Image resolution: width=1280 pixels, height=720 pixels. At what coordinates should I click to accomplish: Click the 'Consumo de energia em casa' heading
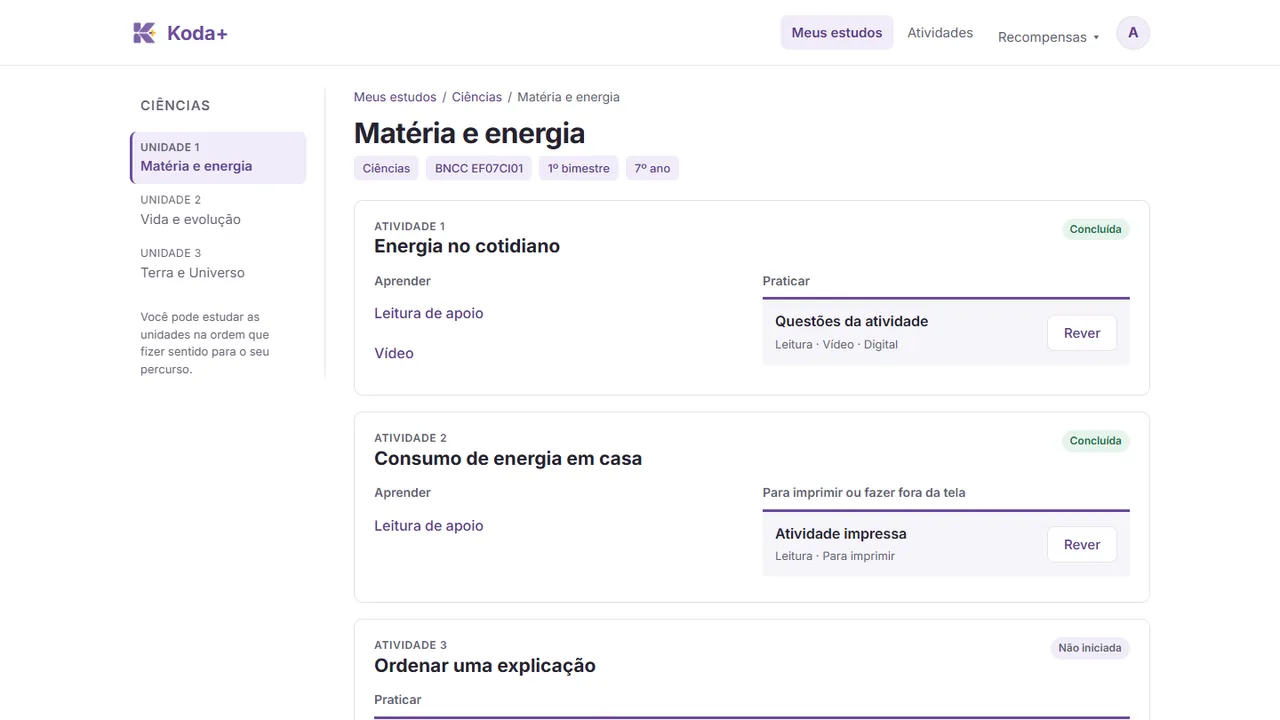[508, 459]
